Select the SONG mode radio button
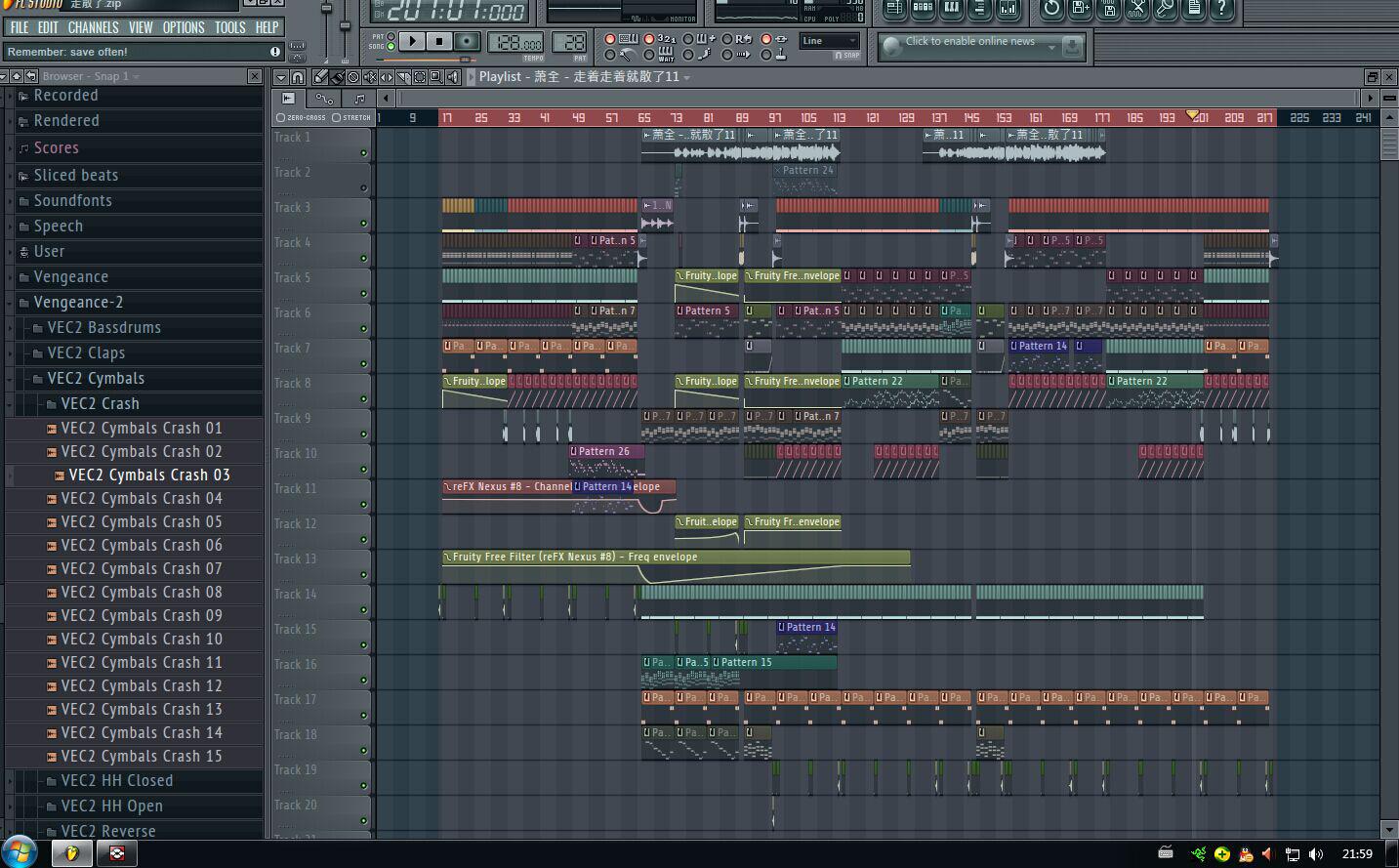The height and width of the screenshot is (868, 1399). [x=391, y=46]
